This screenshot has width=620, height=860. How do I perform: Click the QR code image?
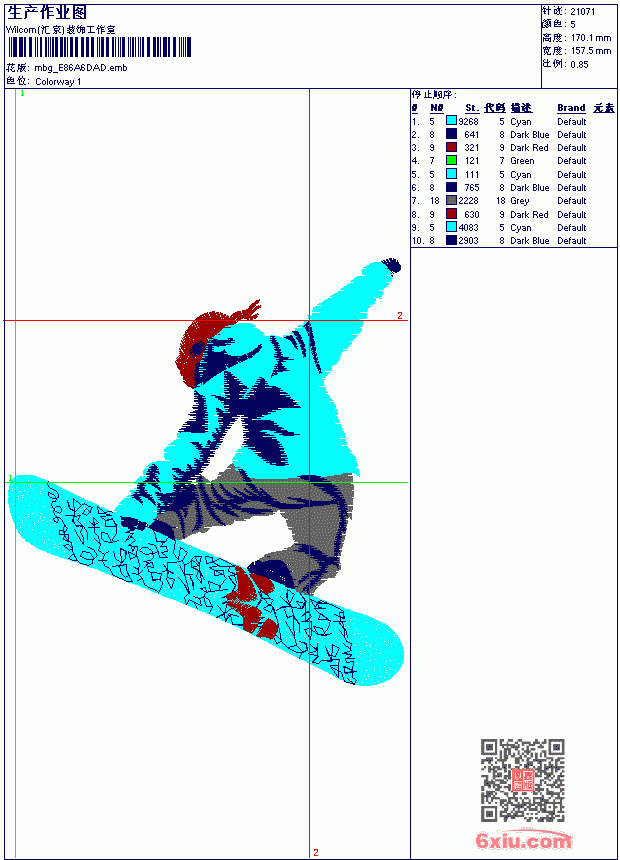click(x=523, y=780)
